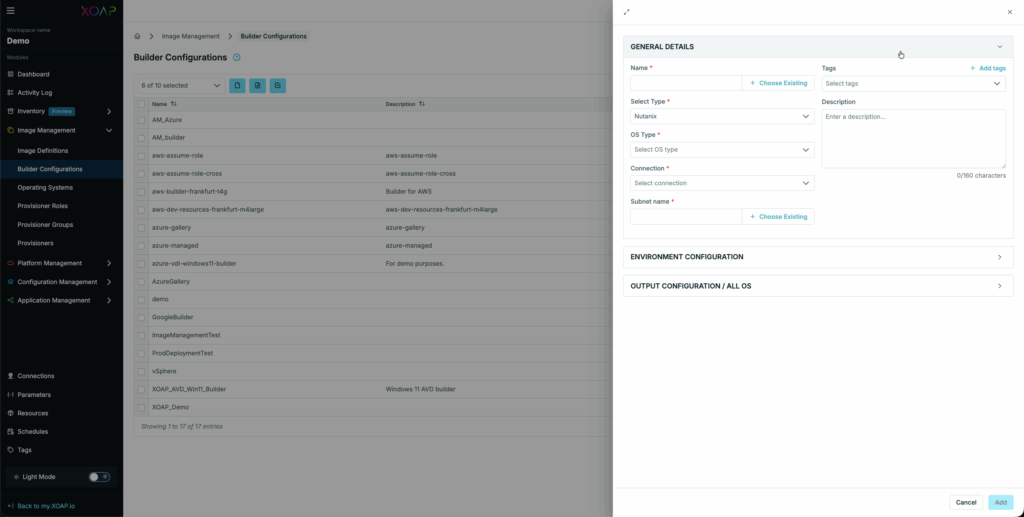Tick the select-all checkbox in table header
This screenshot has height=517, width=1024.
click(x=141, y=104)
